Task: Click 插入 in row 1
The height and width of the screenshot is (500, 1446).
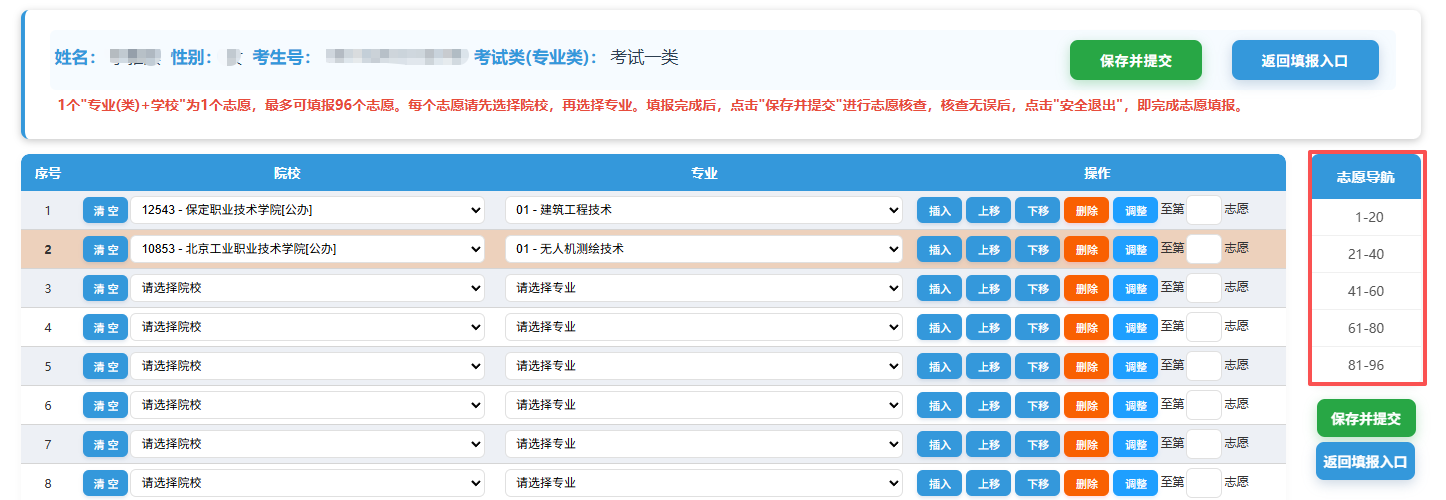Action: click(940, 210)
